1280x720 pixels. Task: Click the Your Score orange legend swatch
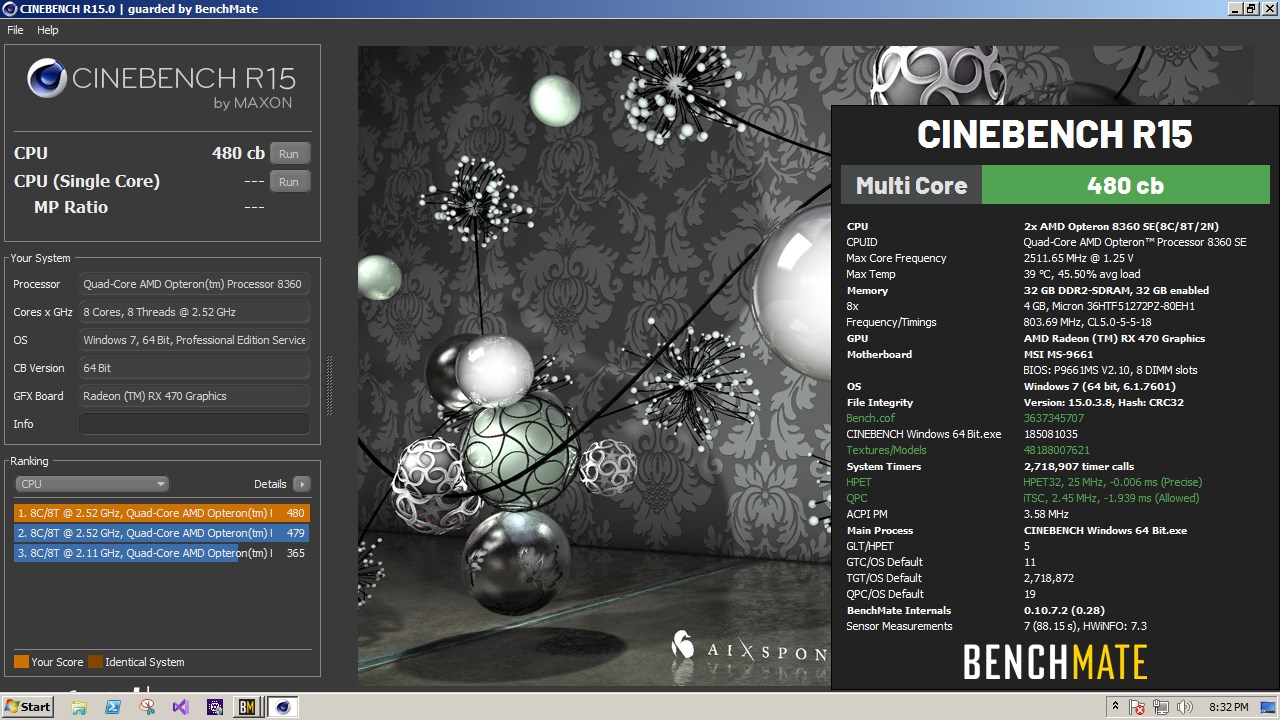click(21, 662)
